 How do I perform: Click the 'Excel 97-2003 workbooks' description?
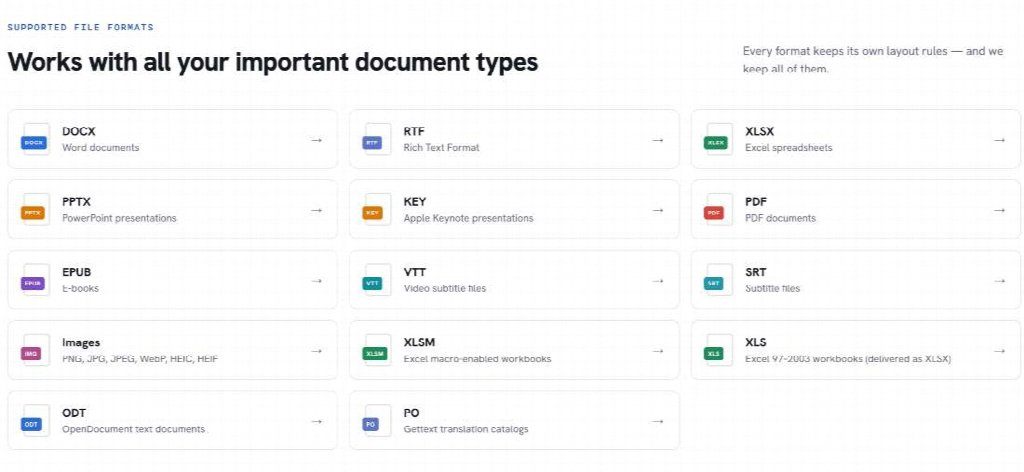click(x=848, y=359)
